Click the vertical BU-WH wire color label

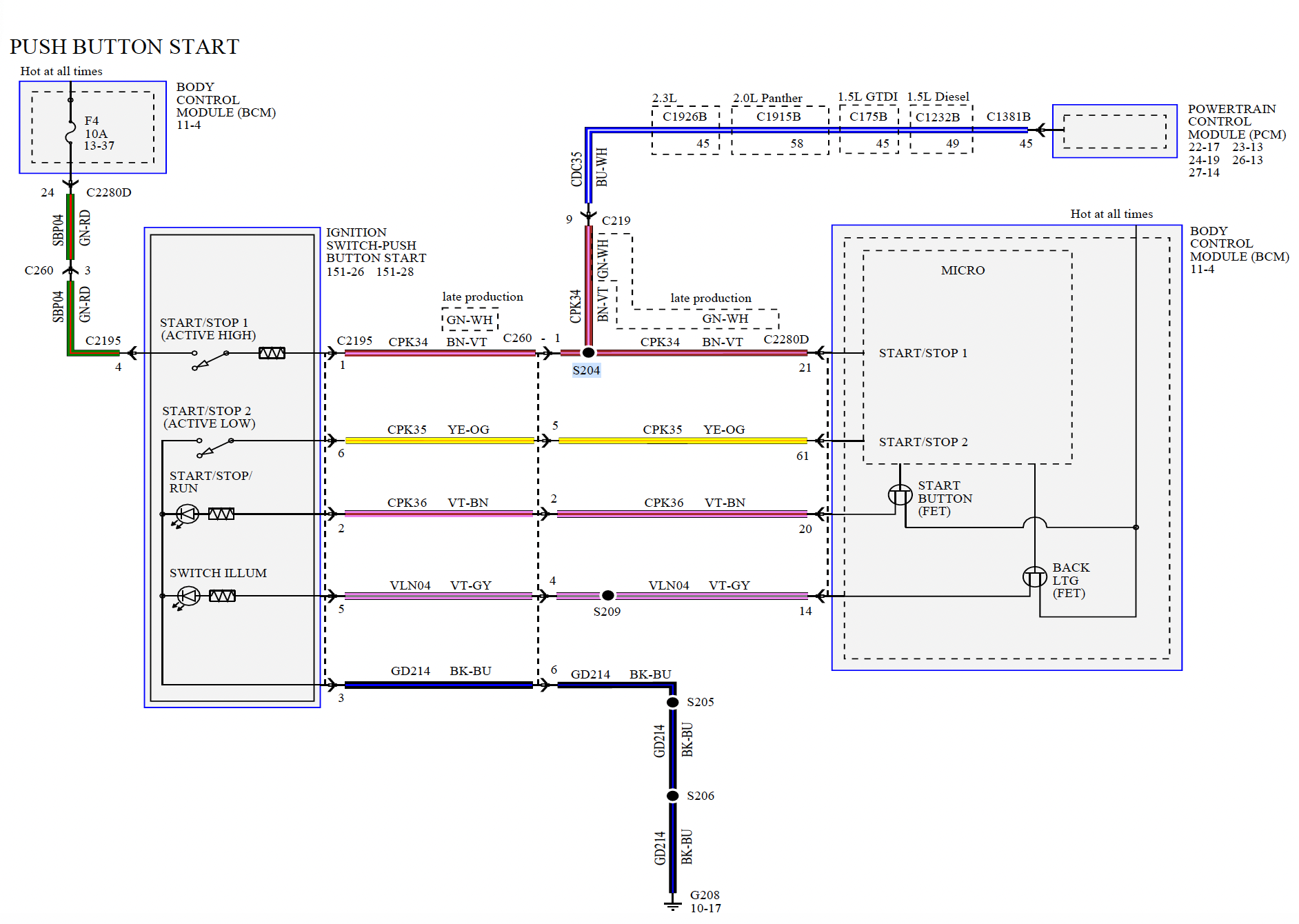[601, 167]
